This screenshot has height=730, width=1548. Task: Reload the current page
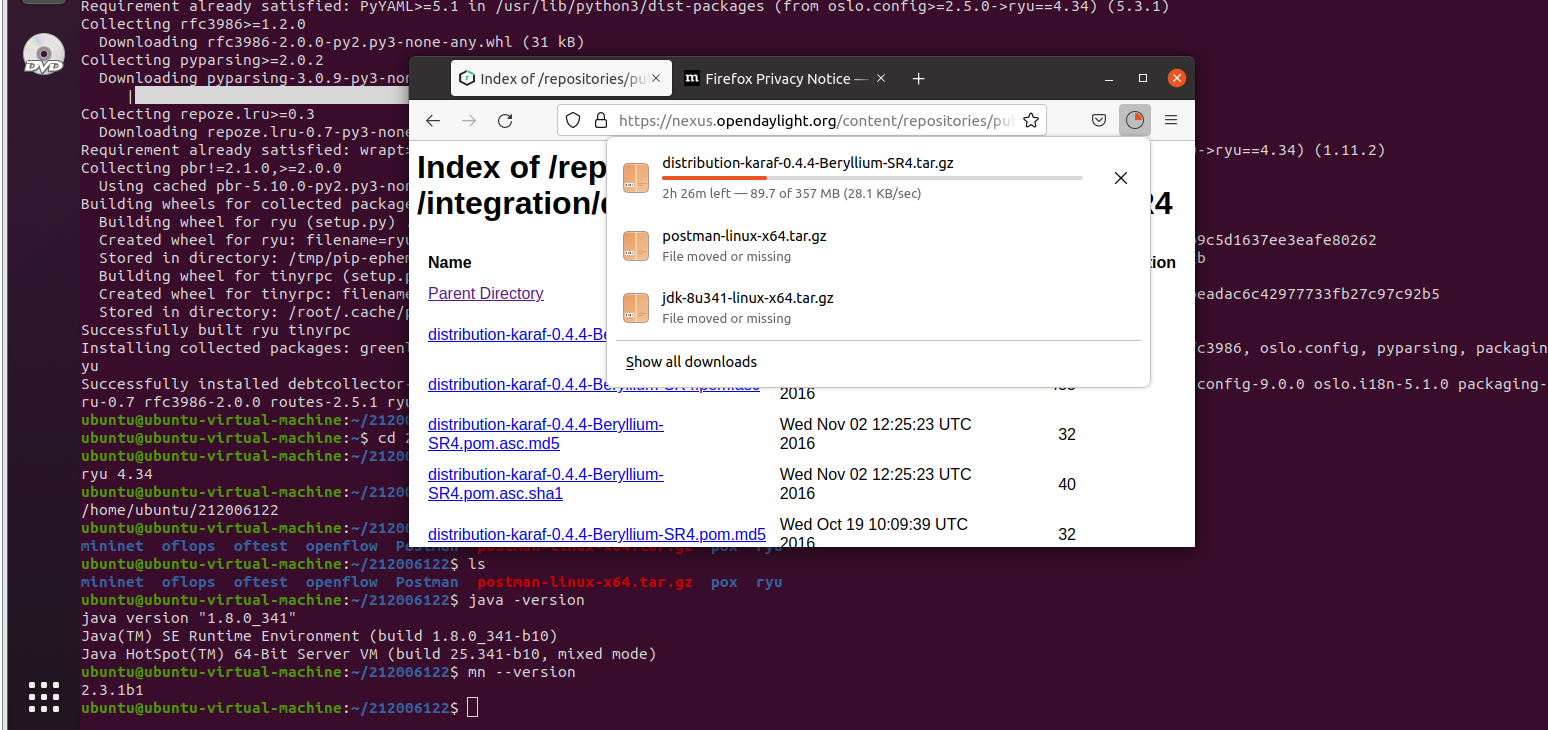click(x=505, y=120)
